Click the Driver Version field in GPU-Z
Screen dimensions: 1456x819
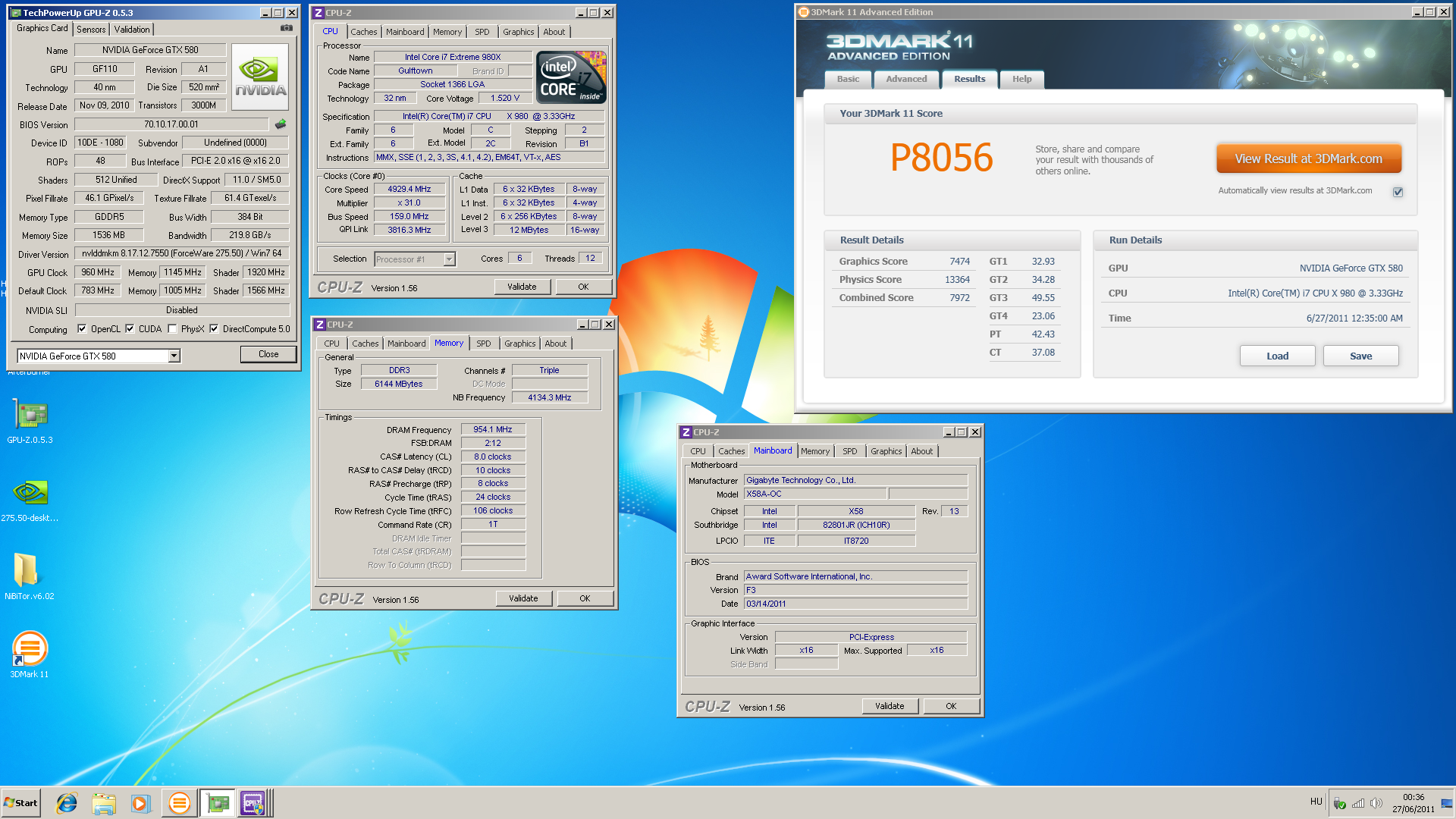click(182, 253)
